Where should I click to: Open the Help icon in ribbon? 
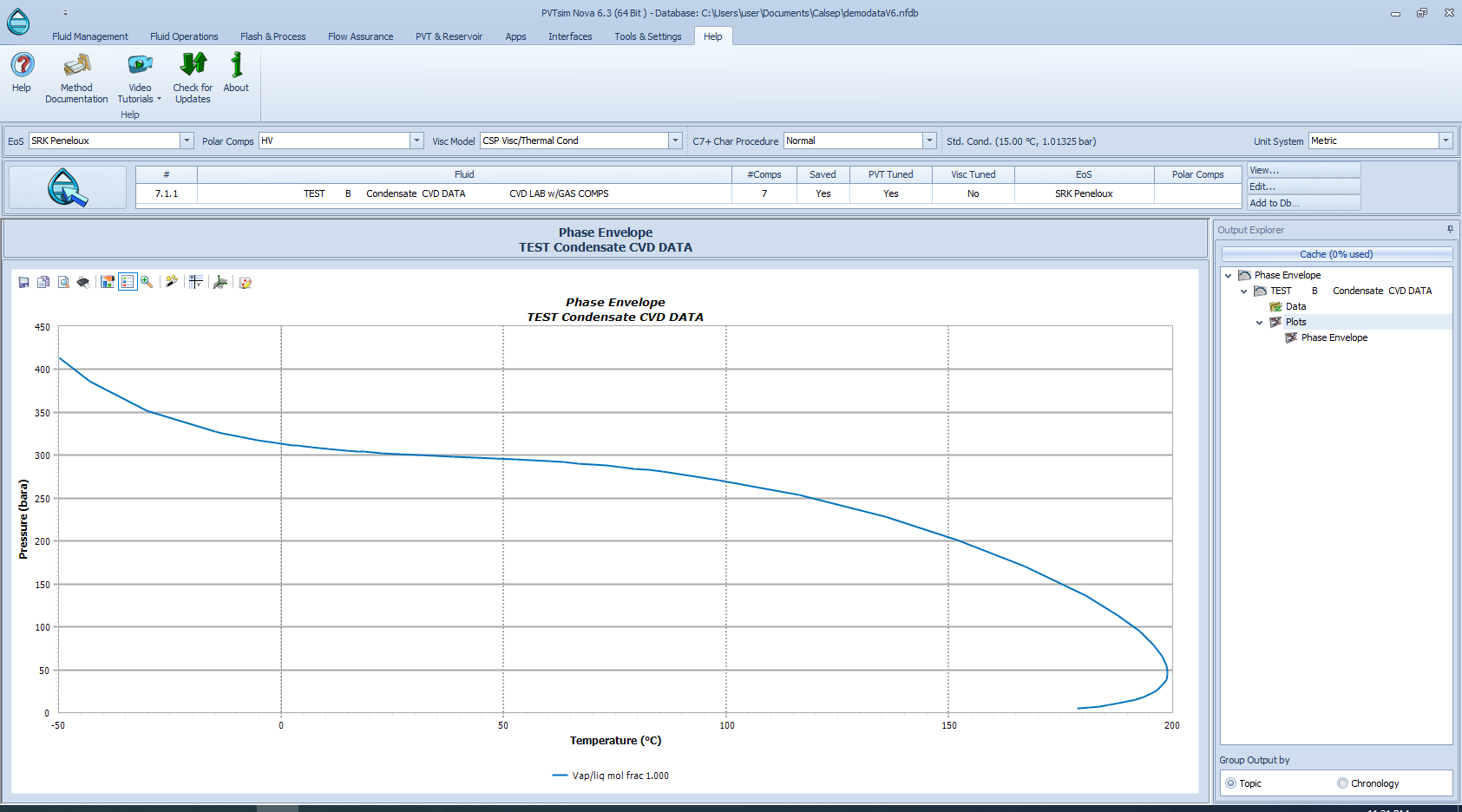click(22, 72)
